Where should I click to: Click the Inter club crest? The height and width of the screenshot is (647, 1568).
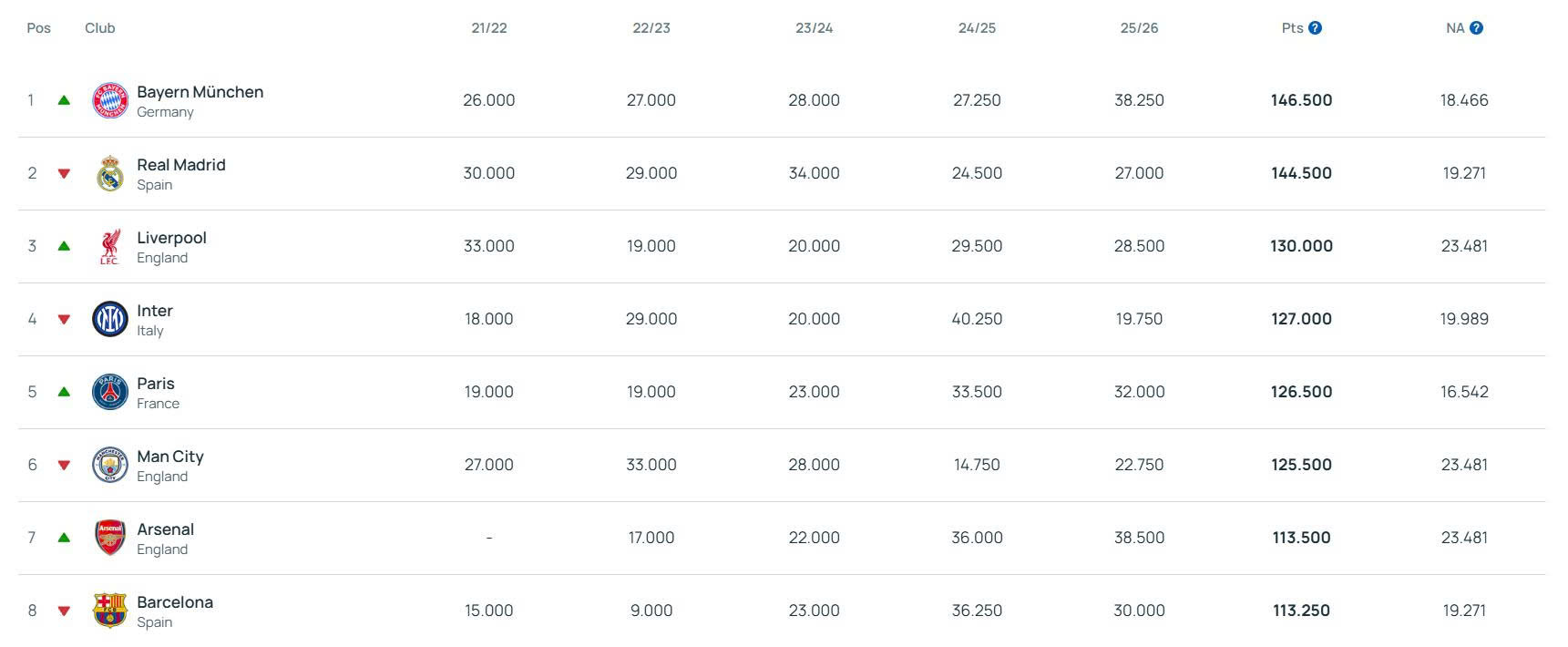tap(110, 319)
